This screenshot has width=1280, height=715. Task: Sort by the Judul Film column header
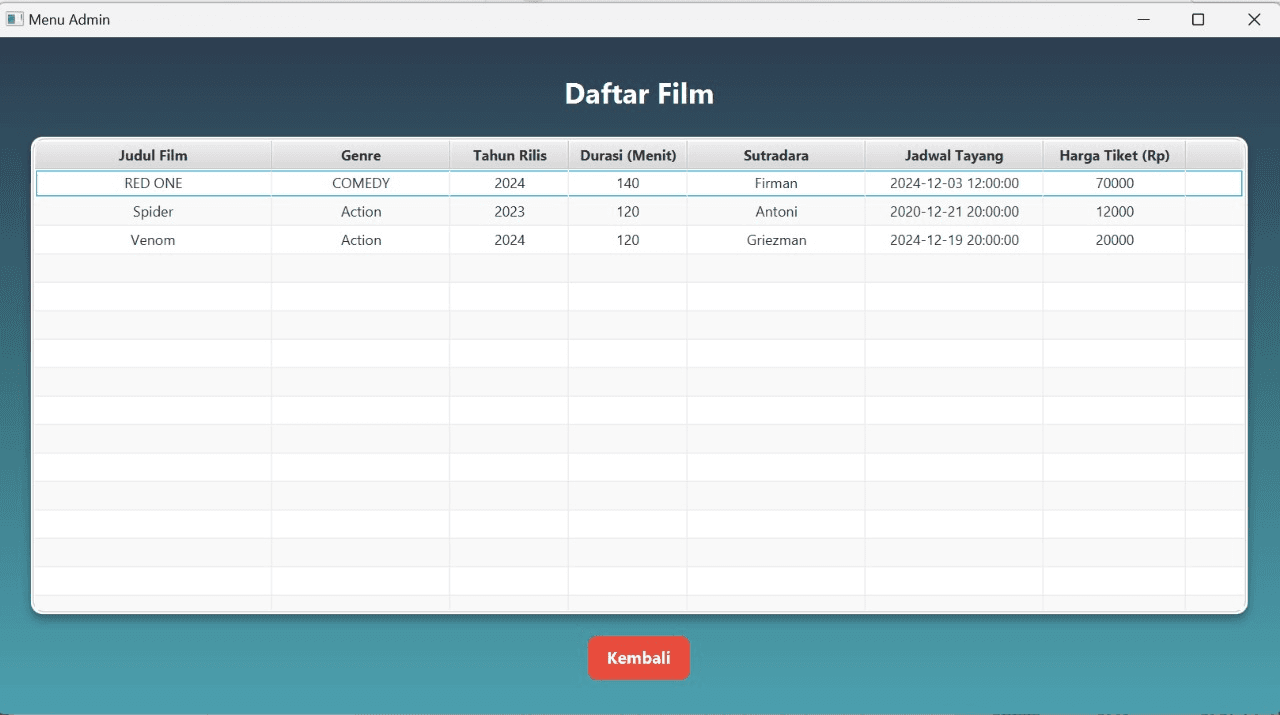[153, 155]
